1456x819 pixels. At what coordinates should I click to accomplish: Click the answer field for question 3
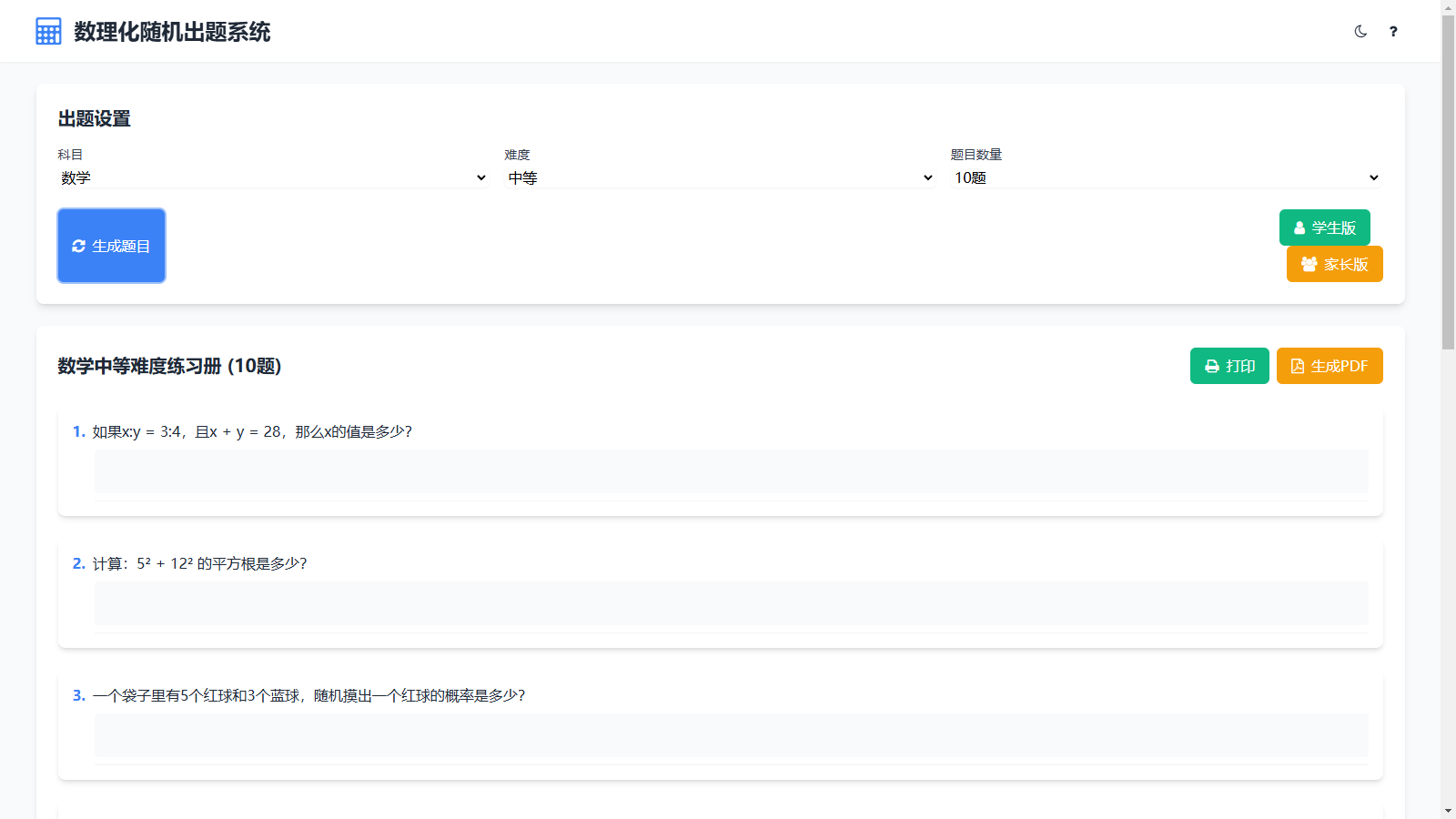coord(731,735)
